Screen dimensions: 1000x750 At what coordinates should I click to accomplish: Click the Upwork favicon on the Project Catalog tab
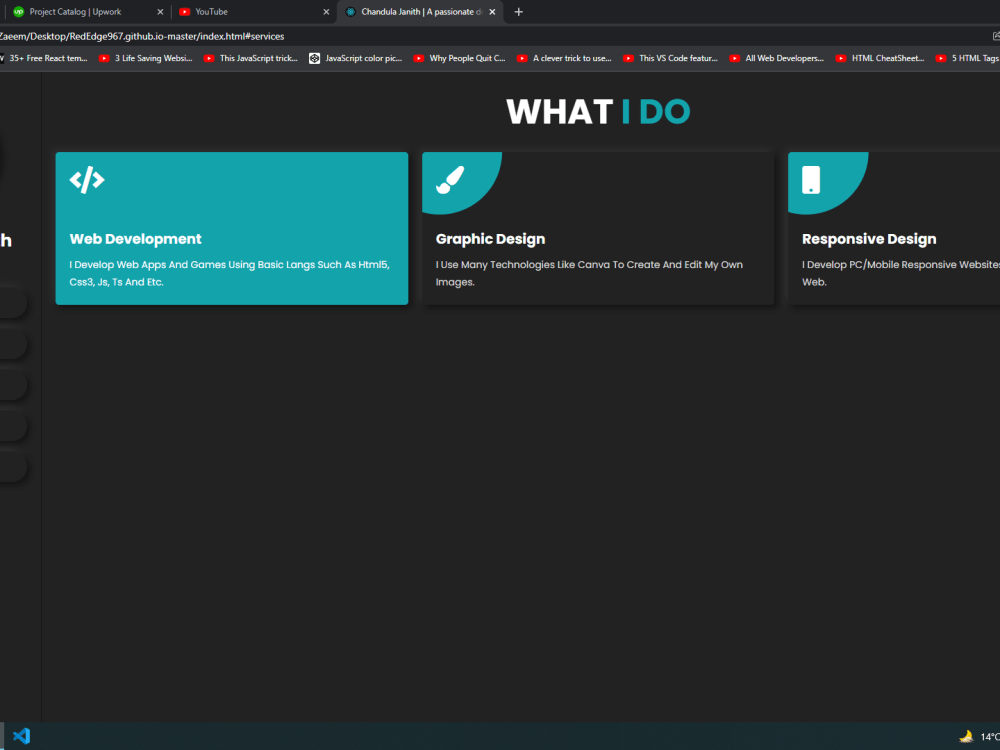(17, 12)
